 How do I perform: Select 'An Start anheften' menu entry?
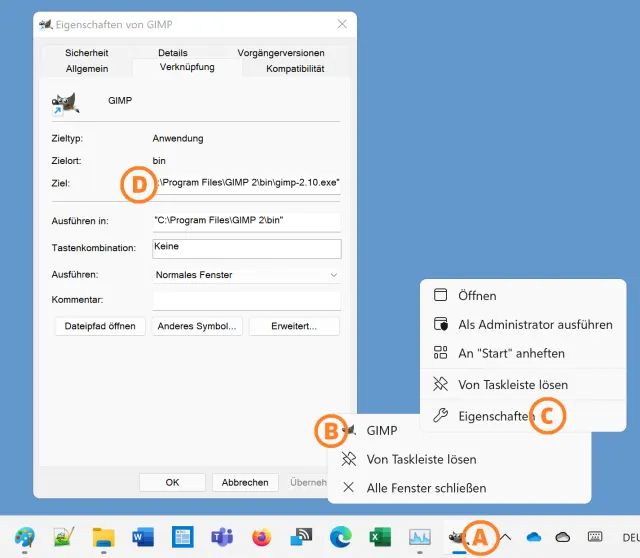point(511,353)
